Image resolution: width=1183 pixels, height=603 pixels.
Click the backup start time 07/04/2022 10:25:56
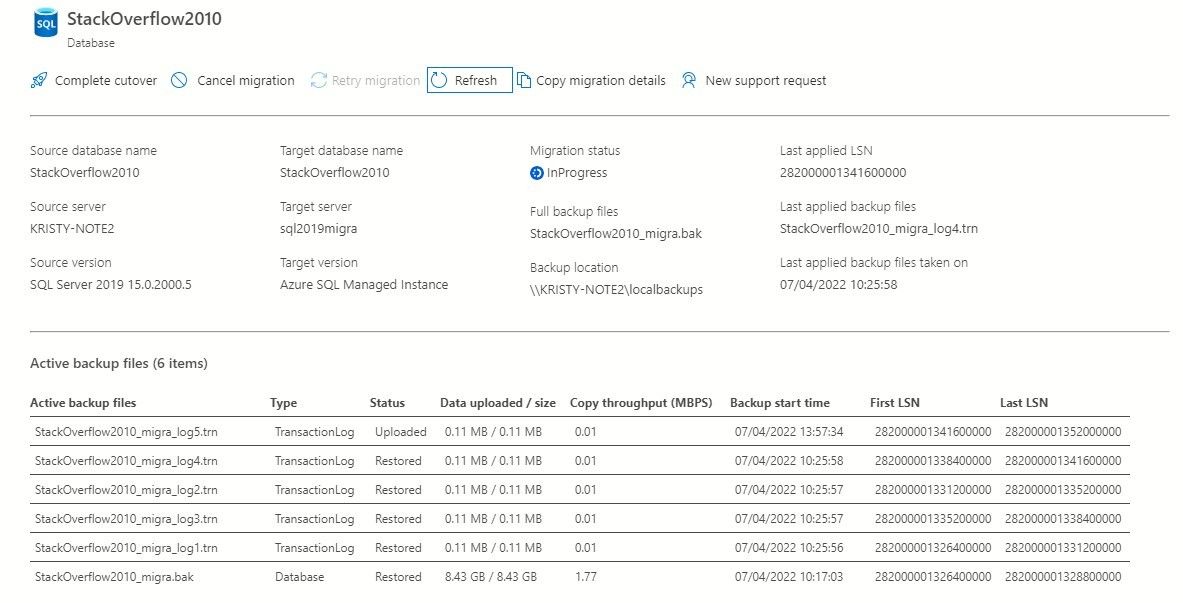(789, 548)
